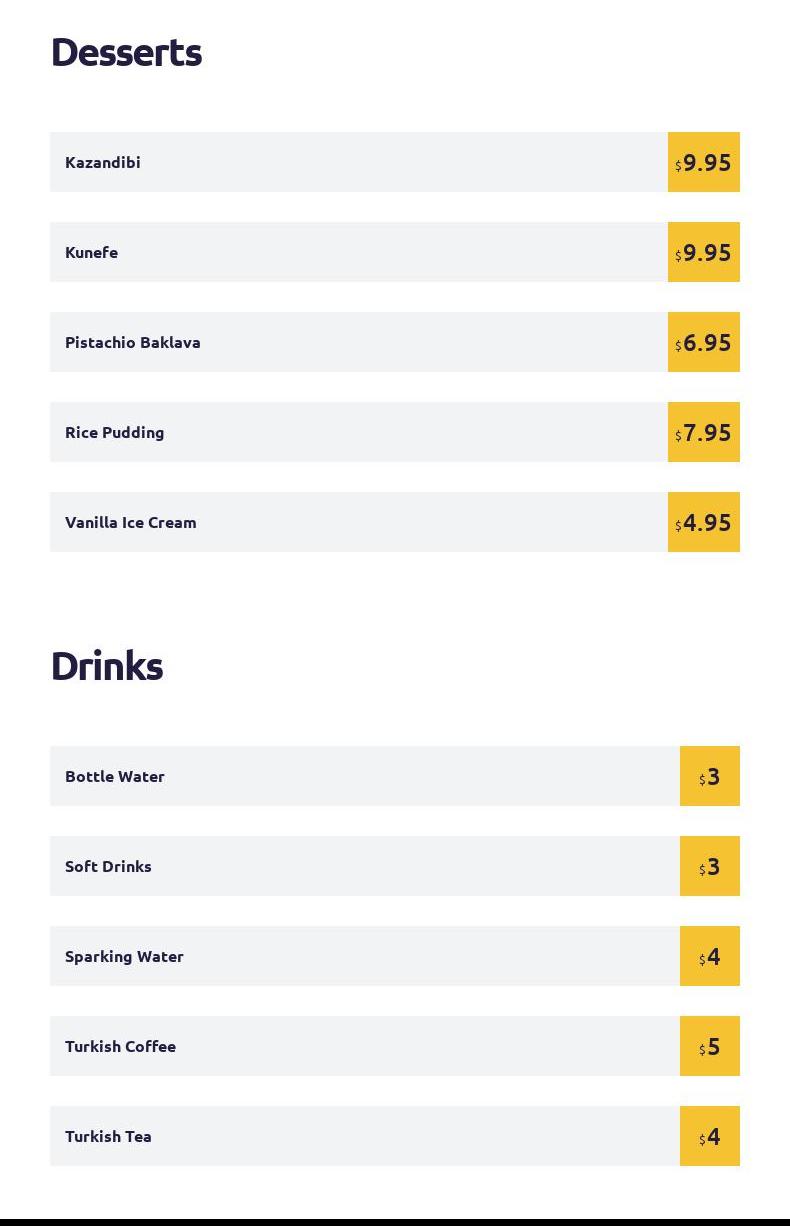The width and height of the screenshot is (790, 1226).
Task: Choose Rice Pudding from desserts
Action: (115, 432)
